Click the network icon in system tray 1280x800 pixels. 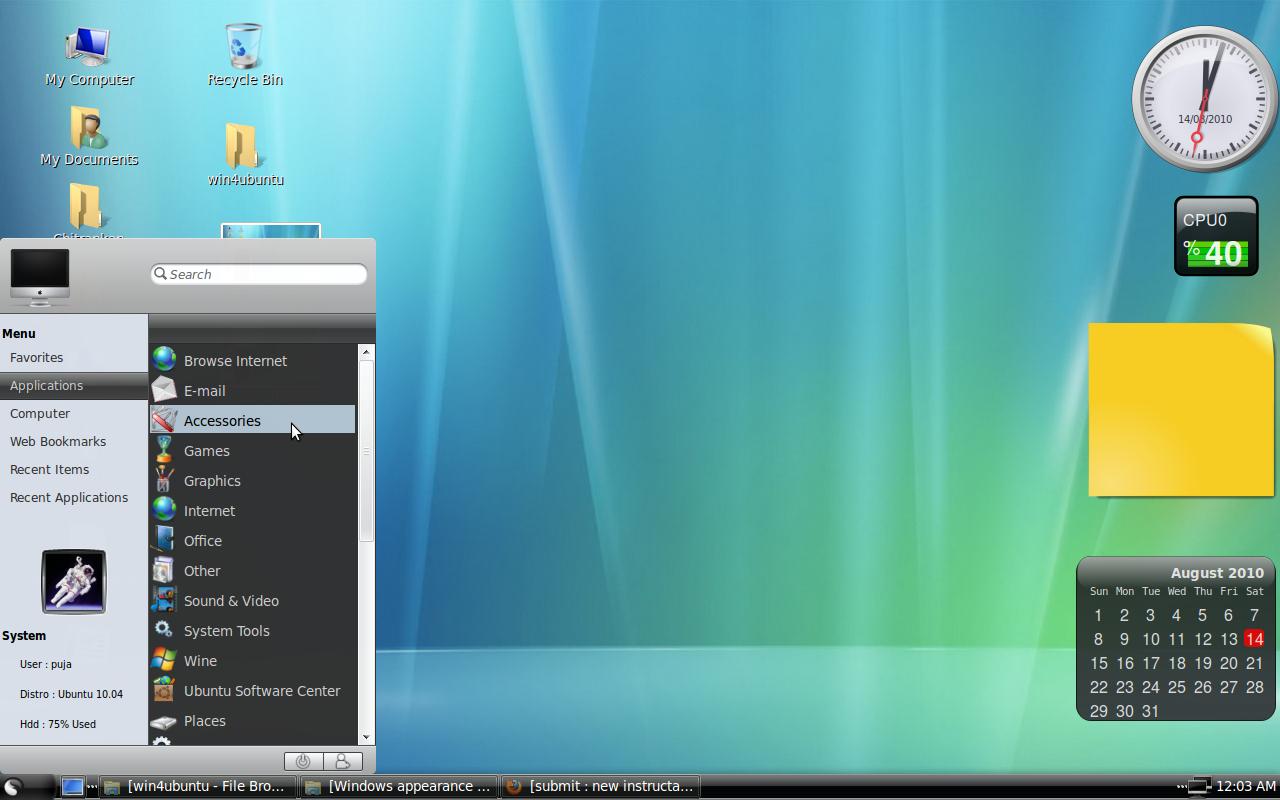coord(1196,786)
